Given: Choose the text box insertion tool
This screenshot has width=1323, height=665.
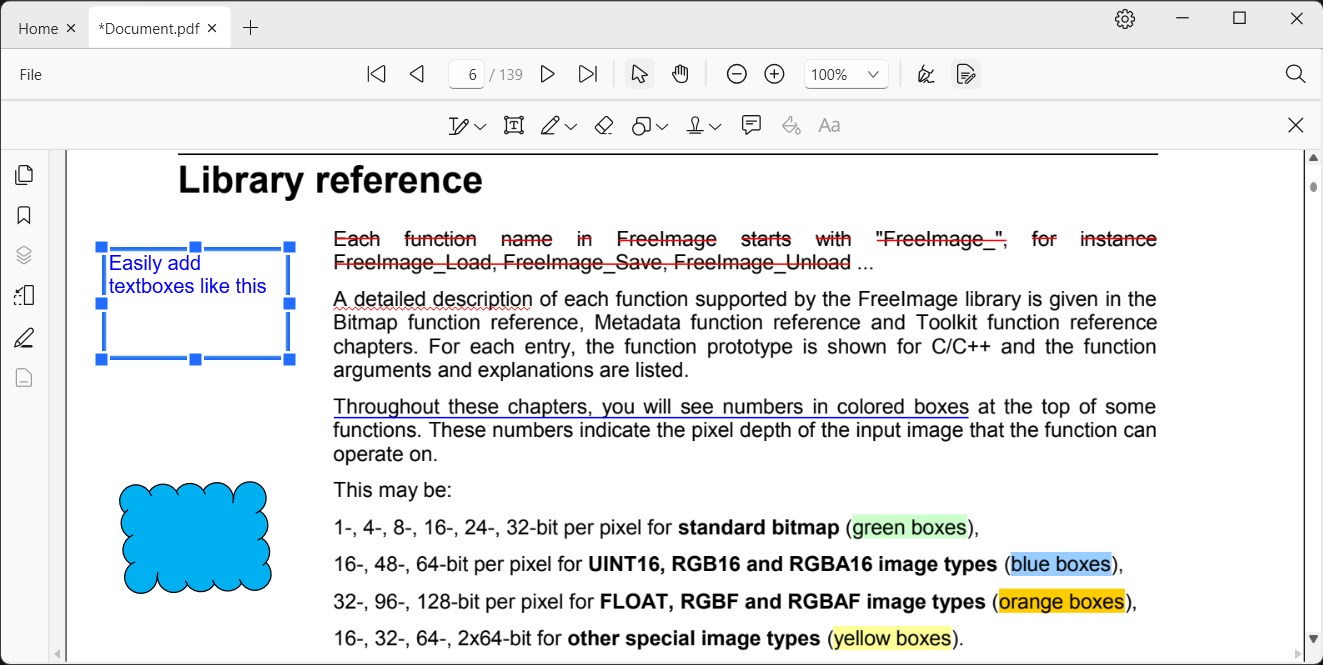Looking at the screenshot, I should pos(514,126).
